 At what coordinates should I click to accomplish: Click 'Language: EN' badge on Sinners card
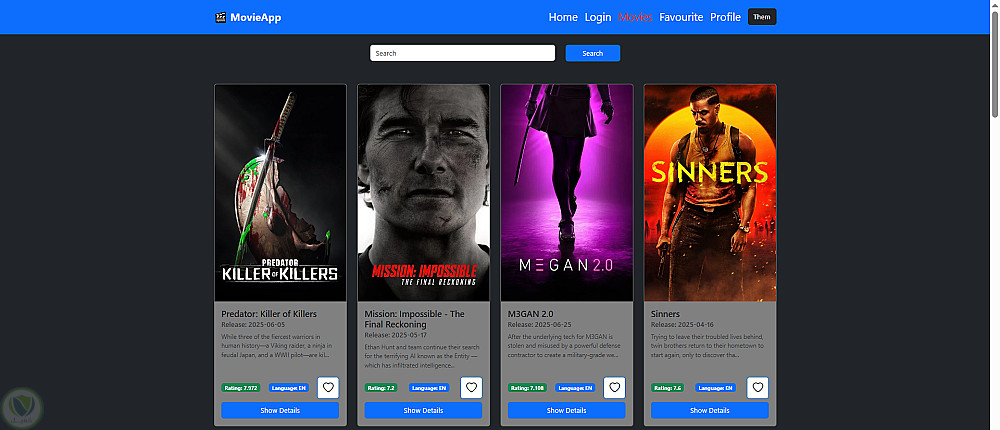pos(716,387)
